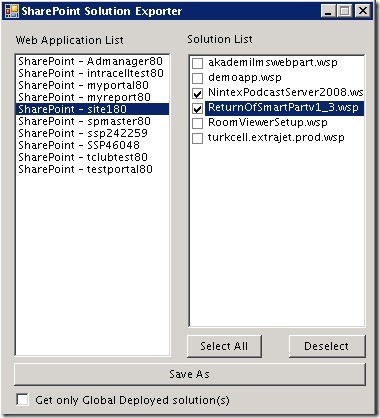Image resolution: width=380 pixels, height=418 pixels.
Task: Select SharePoint - intracelltest80 in the list
Action: tap(92, 73)
